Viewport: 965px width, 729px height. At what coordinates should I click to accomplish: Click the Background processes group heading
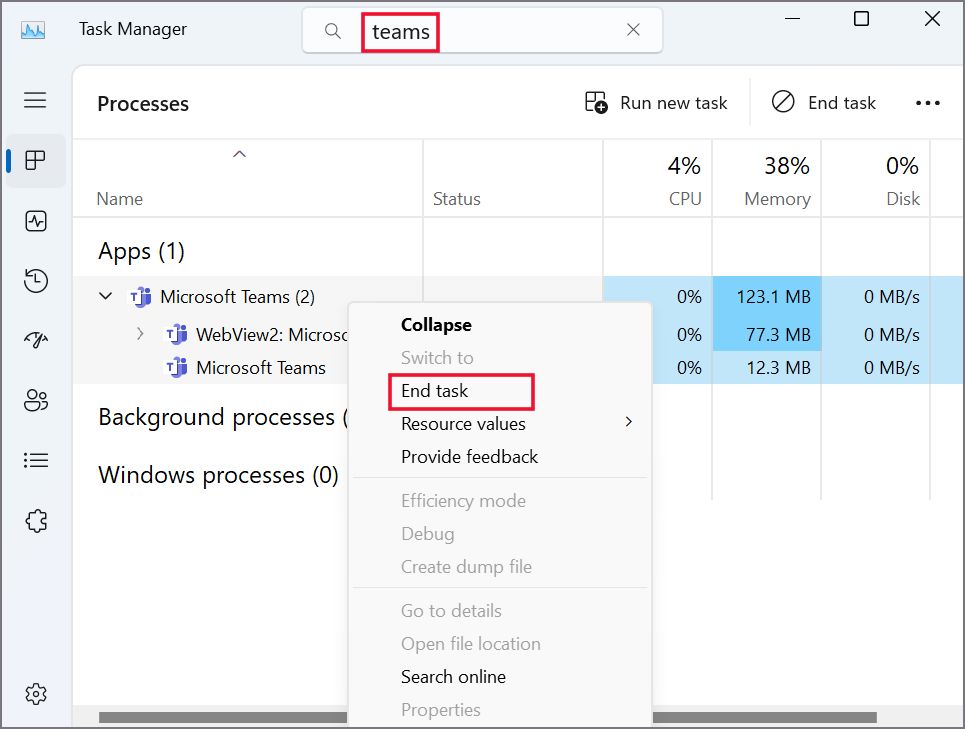tap(223, 417)
